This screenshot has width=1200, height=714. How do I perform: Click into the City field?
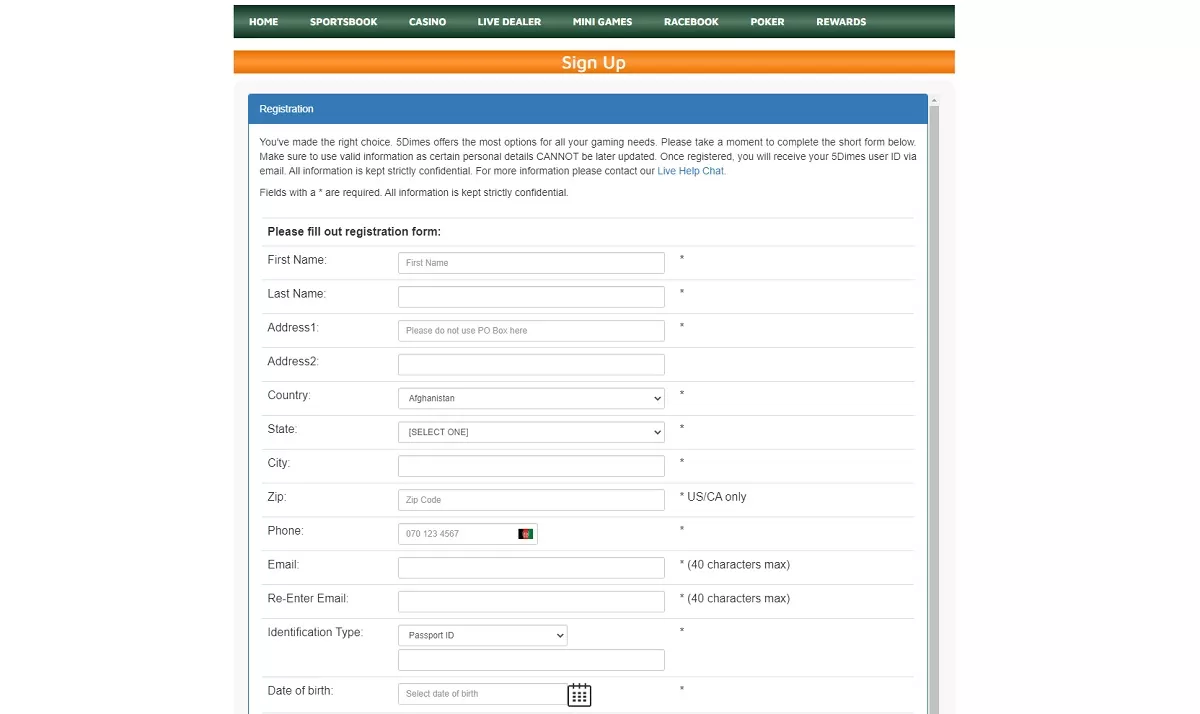click(531, 466)
